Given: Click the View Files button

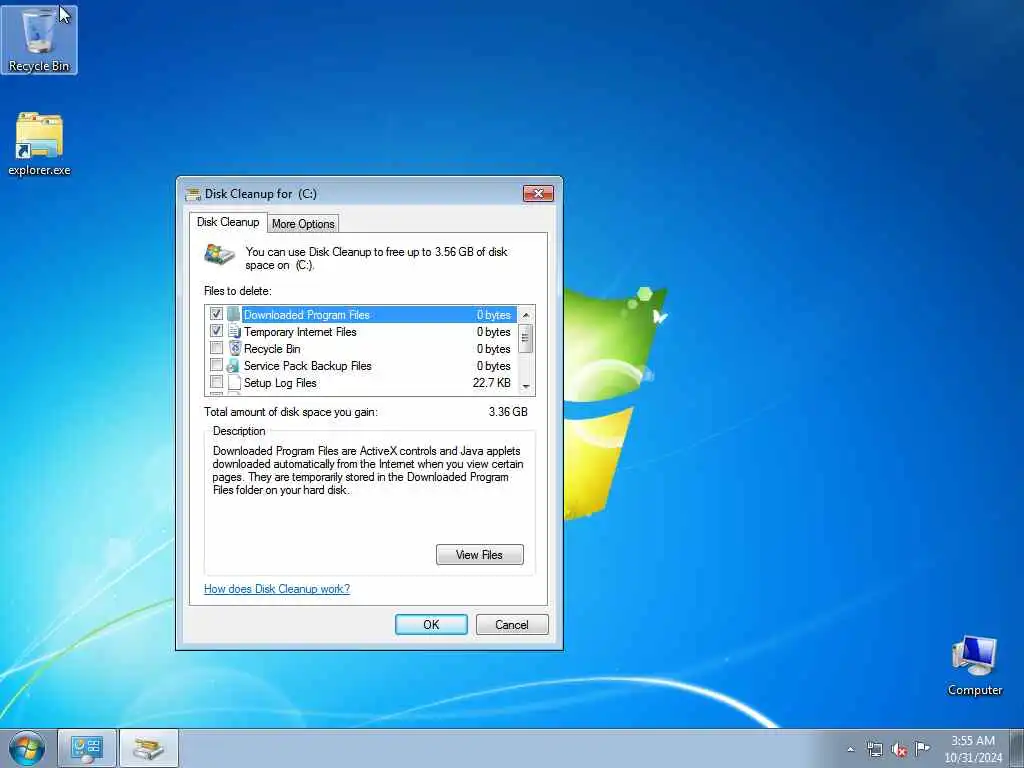Looking at the screenshot, I should pos(479,554).
